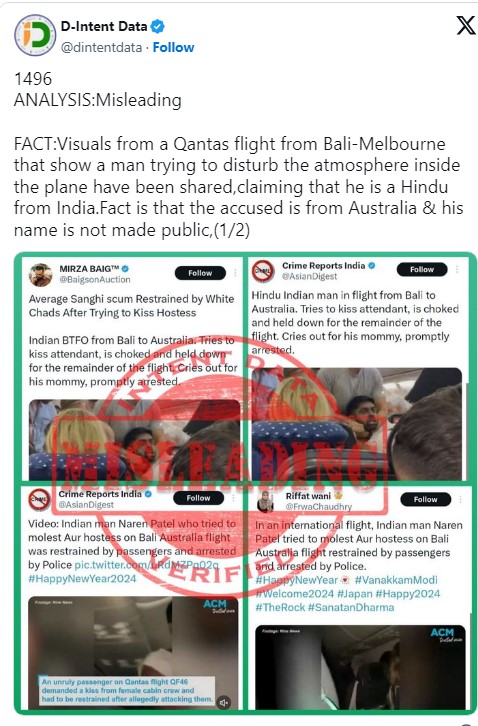
Task: Open the @dintentdata handle link
Action: coord(101,47)
